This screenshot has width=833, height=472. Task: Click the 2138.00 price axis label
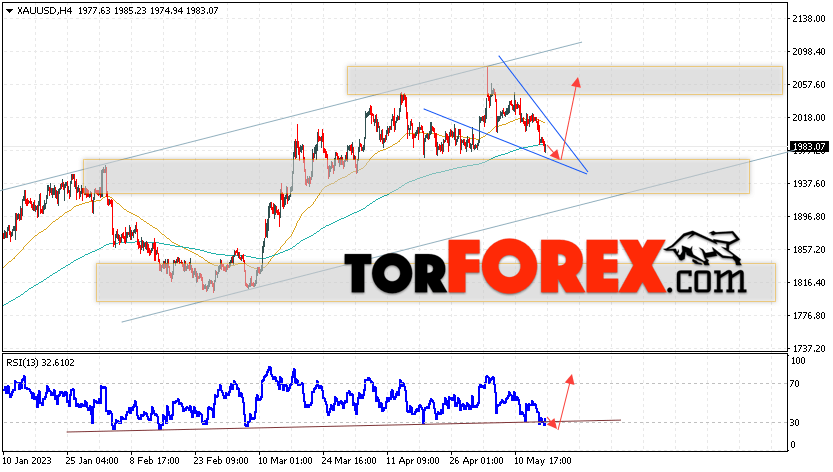[x=809, y=19]
